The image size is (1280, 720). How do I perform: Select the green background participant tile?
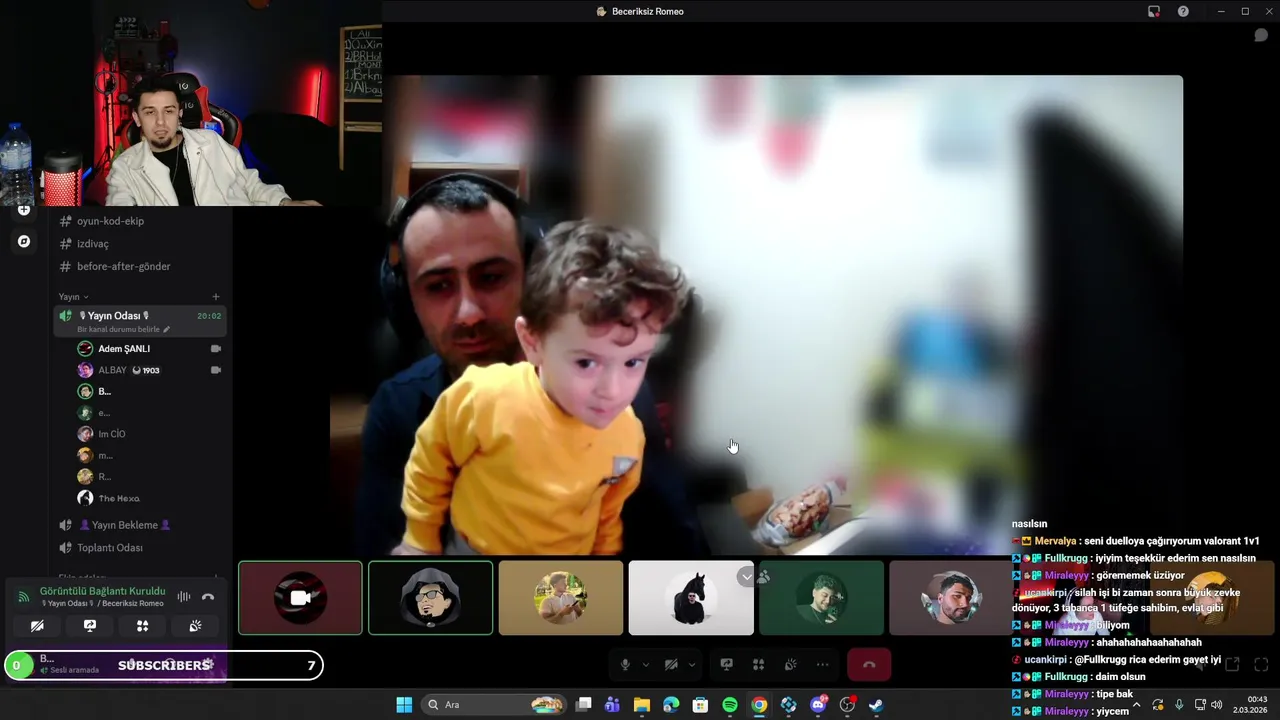[x=821, y=598]
